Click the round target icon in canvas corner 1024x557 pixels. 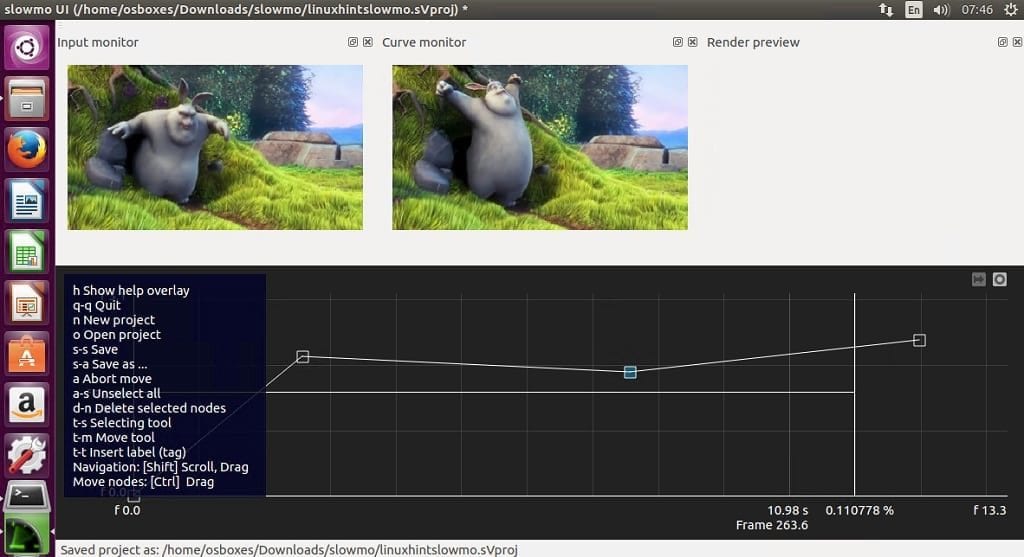click(1000, 279)
